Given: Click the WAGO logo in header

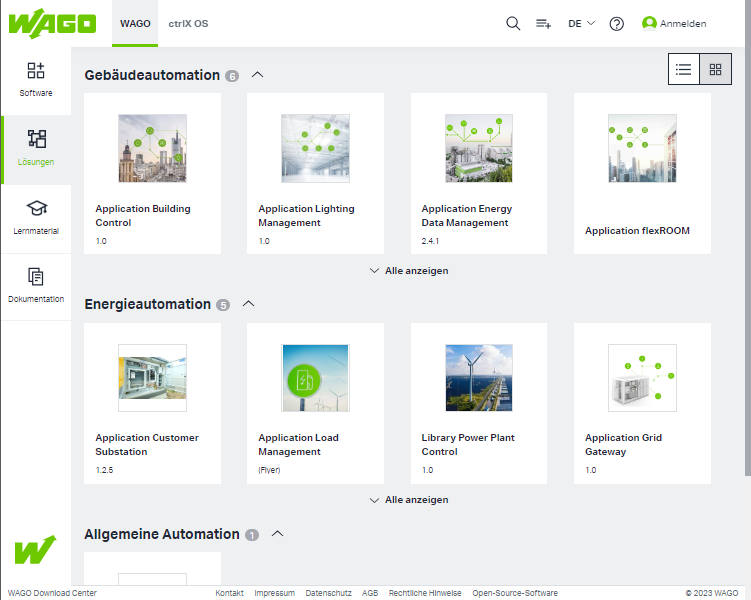Looking at the screenshot, I should tap(52, 23).
